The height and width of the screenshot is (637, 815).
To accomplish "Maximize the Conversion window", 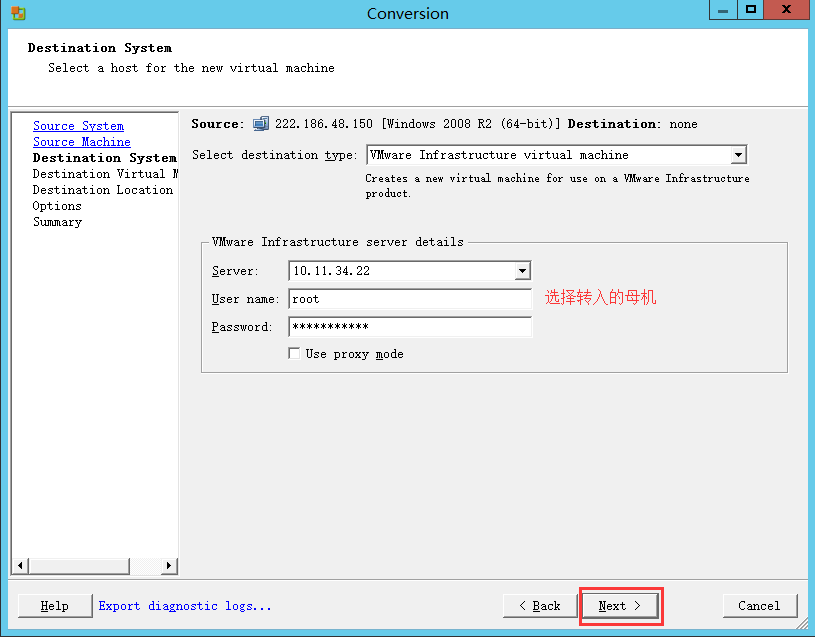I will click(x=751, y=10).
